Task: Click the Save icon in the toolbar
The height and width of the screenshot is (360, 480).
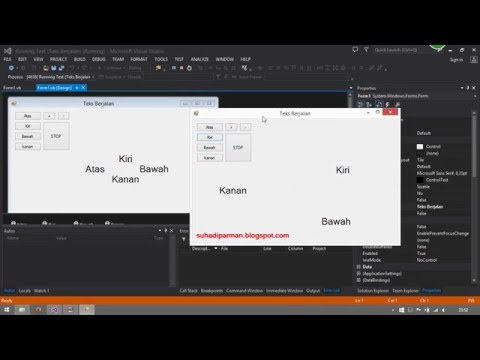Action: point(53,68)
